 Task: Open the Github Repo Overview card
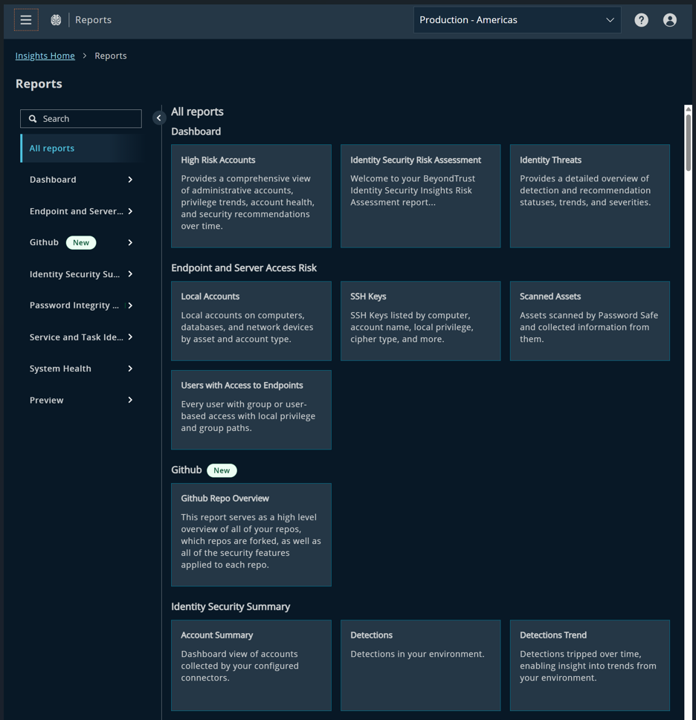(251, 534)
